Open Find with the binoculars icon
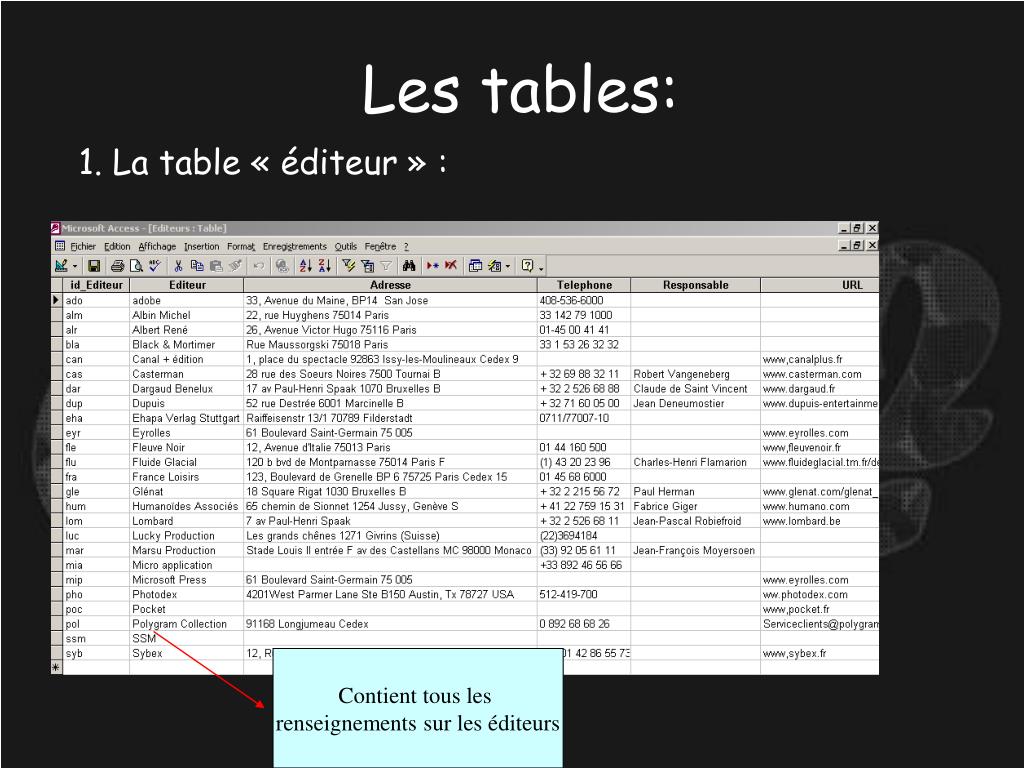This screenshot has height=768, width=1024. pyautogui.click(x=409, y=266)
